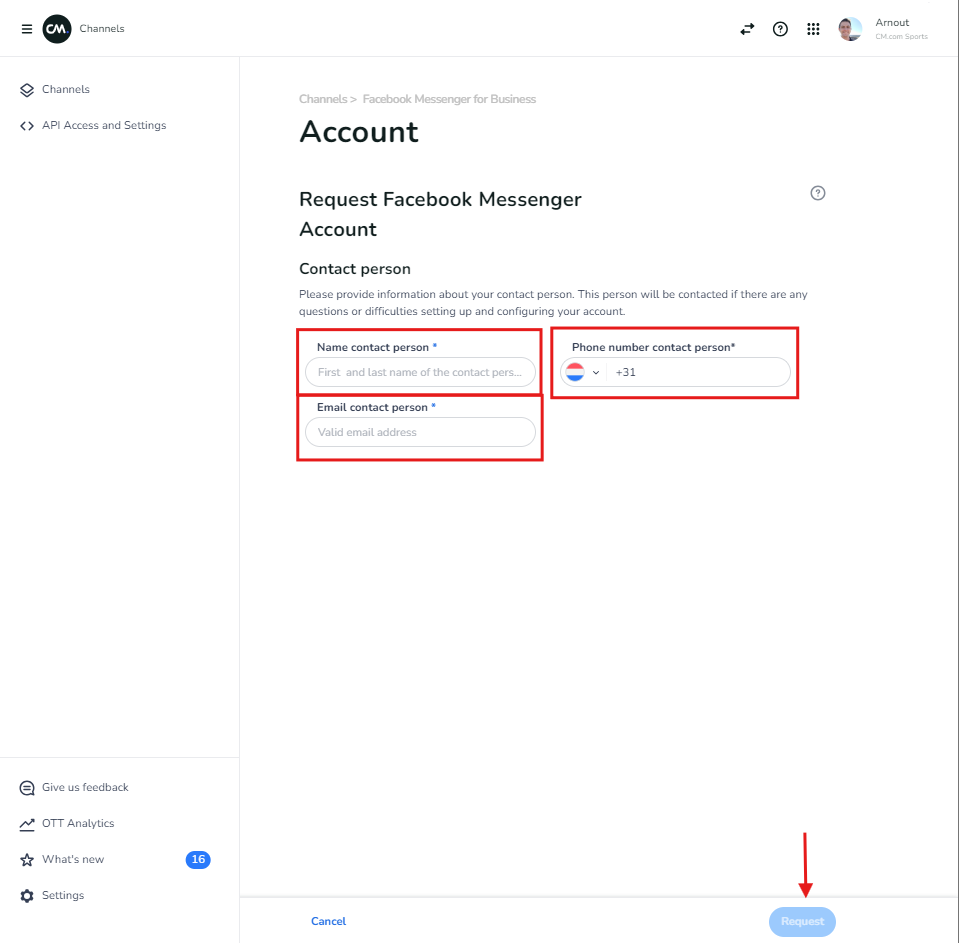Screen dimensions: 959x943
Task: Open the hamburger navigation menu
Action: tap(27, 29)
